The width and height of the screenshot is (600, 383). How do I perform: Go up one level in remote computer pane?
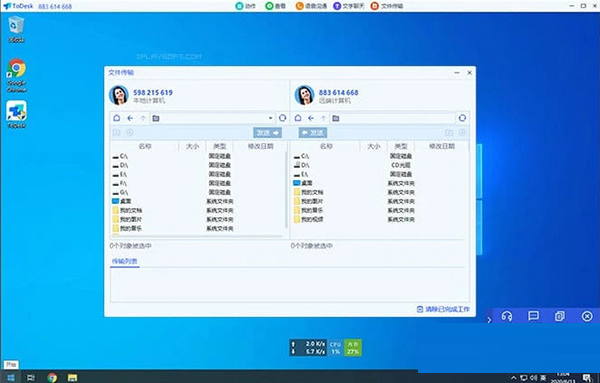coord(324,118)
